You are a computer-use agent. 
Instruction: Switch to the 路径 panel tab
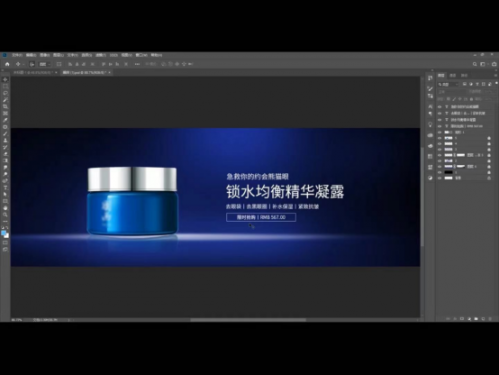(x=464, y=76)
